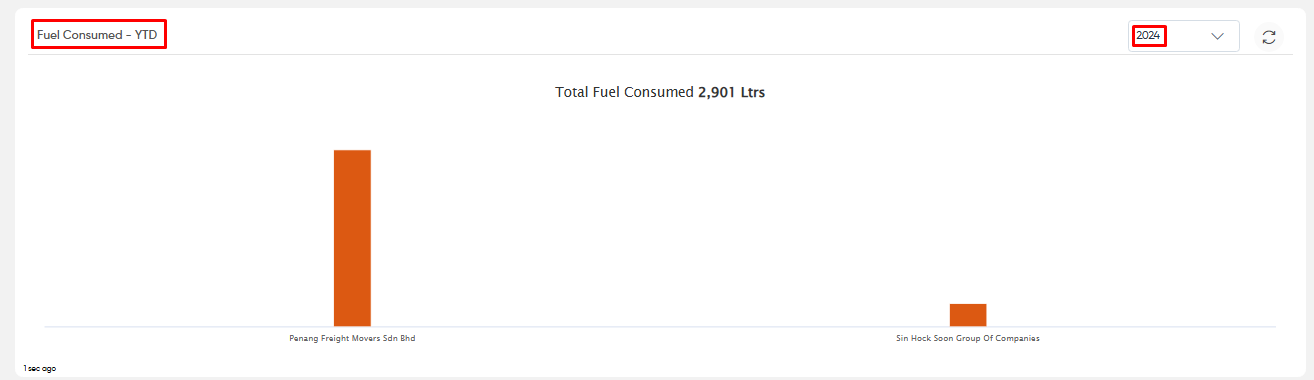The width and height of the screenshot is (1314, 380).
Task: Click the Sin Hock Soon Group label
Action: coord(968,338)
